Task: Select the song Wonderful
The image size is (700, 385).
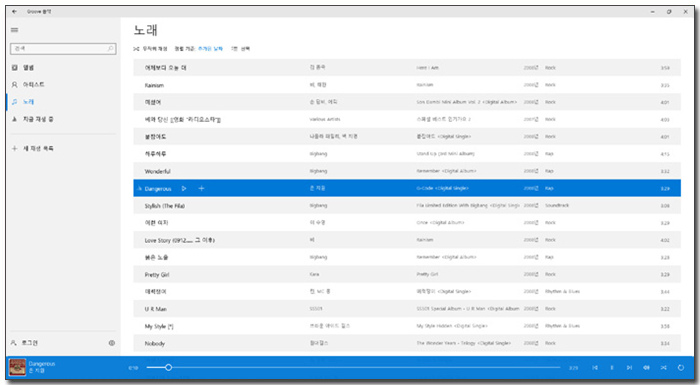Action: coord(157,172)
